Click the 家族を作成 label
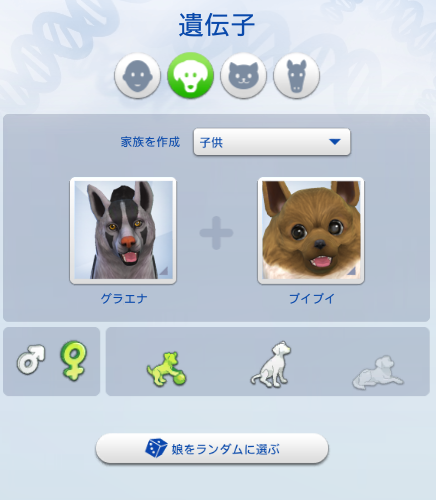436x500 pixels. [x=150, y=142]
